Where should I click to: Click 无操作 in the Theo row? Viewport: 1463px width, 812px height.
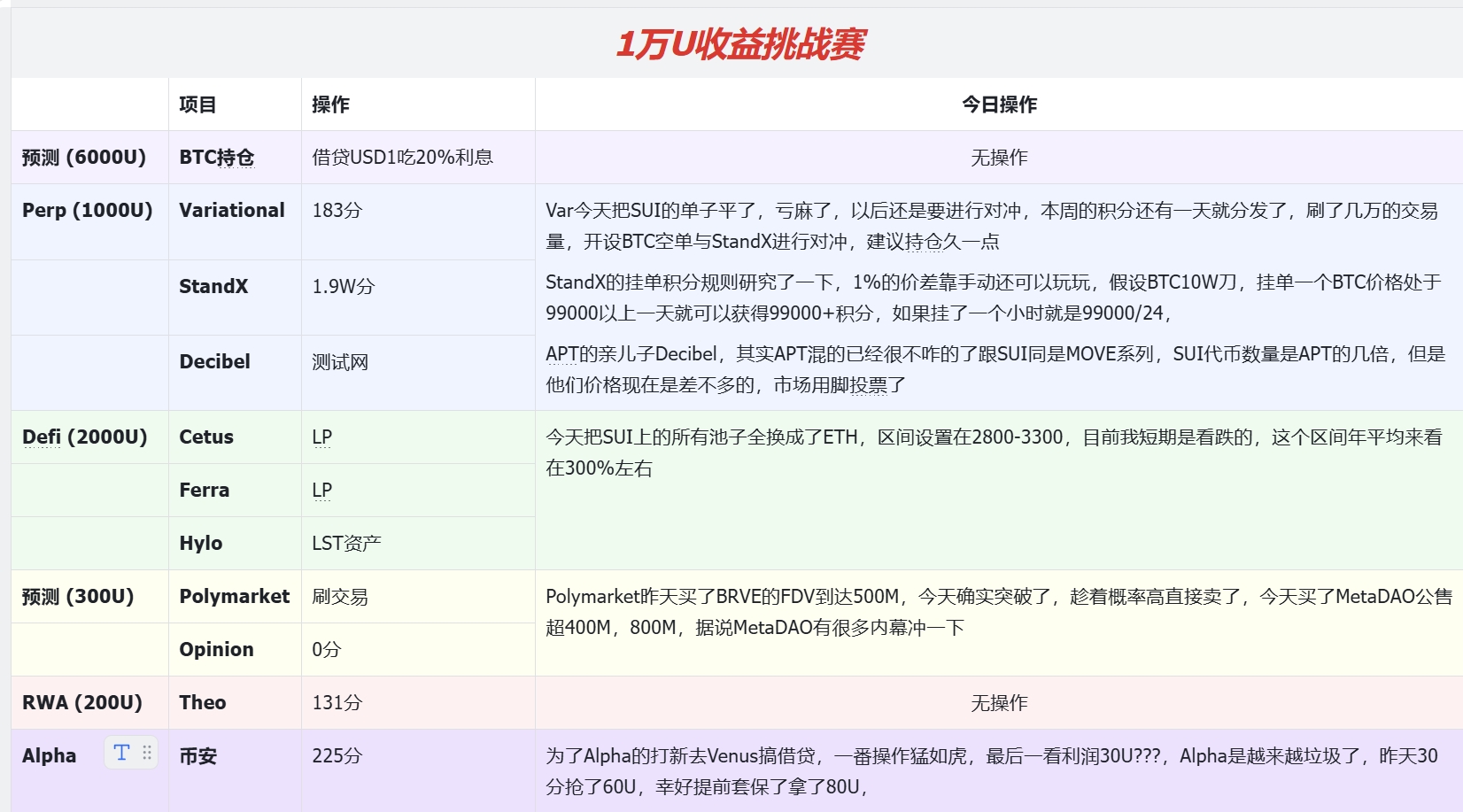click(999, 703)
